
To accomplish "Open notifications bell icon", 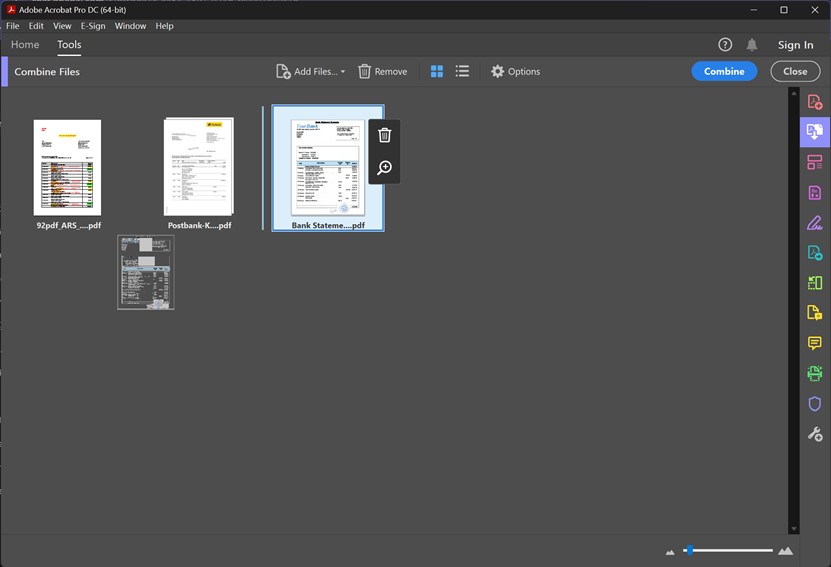I will [x=752, y=45].
